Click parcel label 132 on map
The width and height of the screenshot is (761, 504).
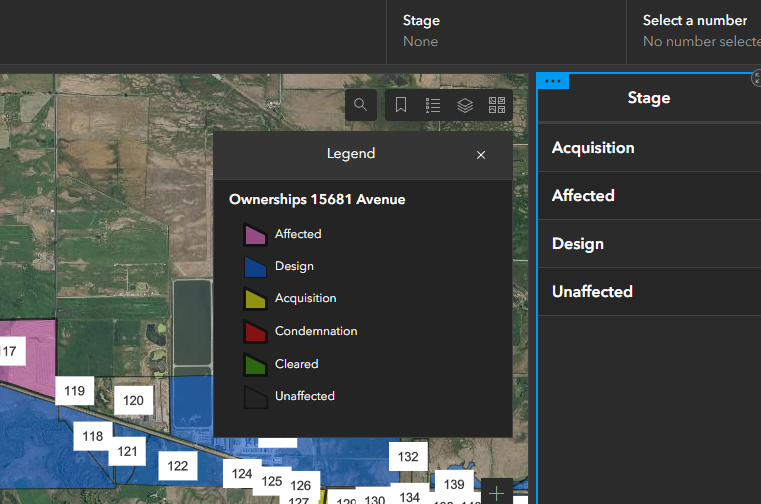408,456
